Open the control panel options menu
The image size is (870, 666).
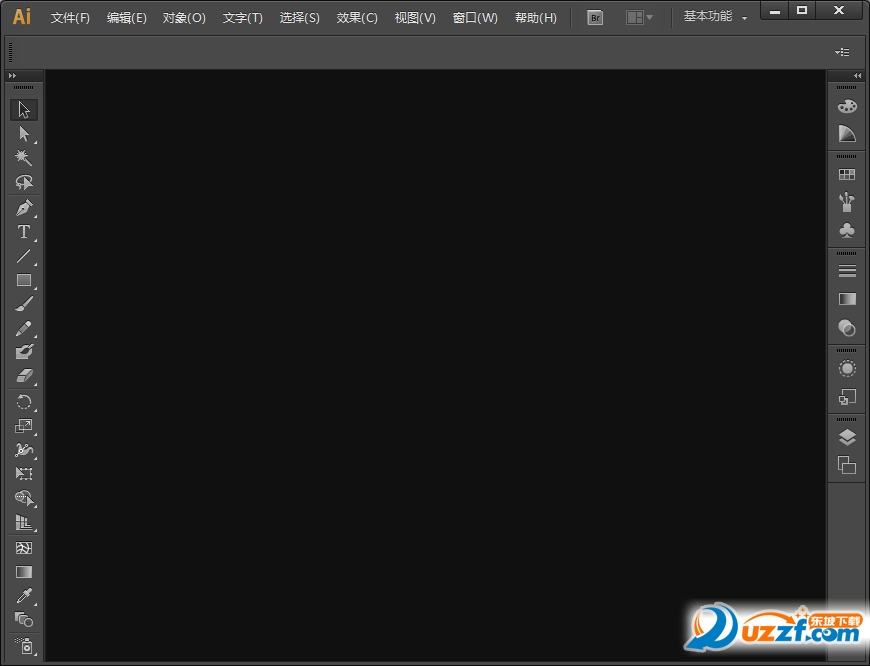click(842, 52)
